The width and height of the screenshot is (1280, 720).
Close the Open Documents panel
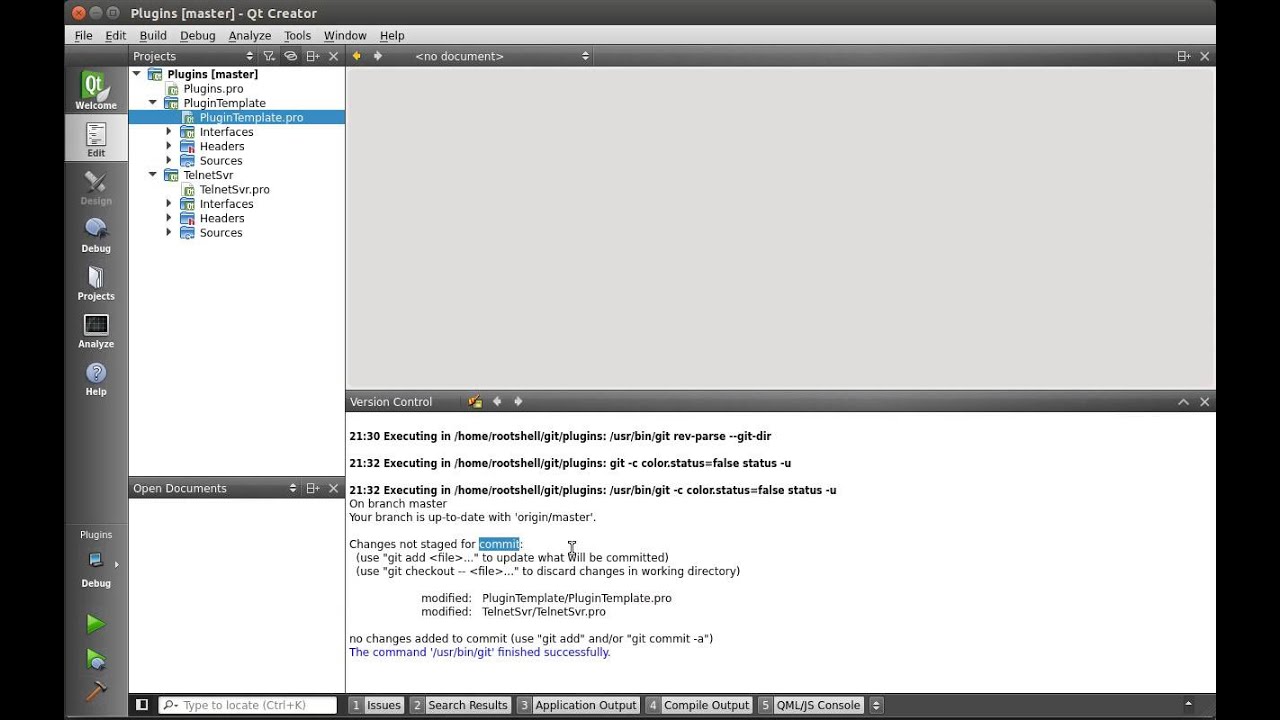pyautogui.click(x=334, y=488)
